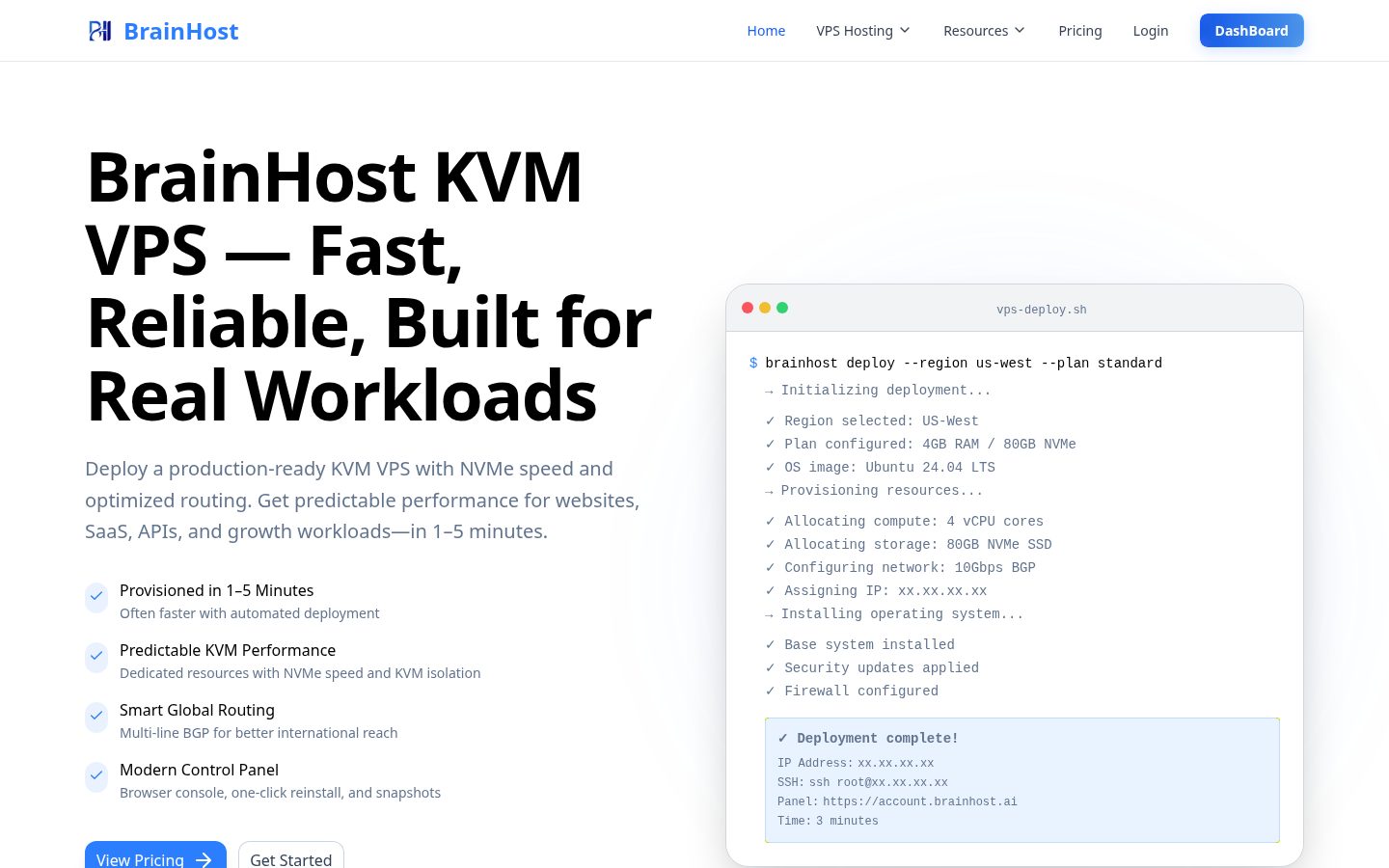Image resolution: width=1389 pixels, height=868 pixels.
Task: Open the BrainHost brand name link
Action: coord(180,31)
